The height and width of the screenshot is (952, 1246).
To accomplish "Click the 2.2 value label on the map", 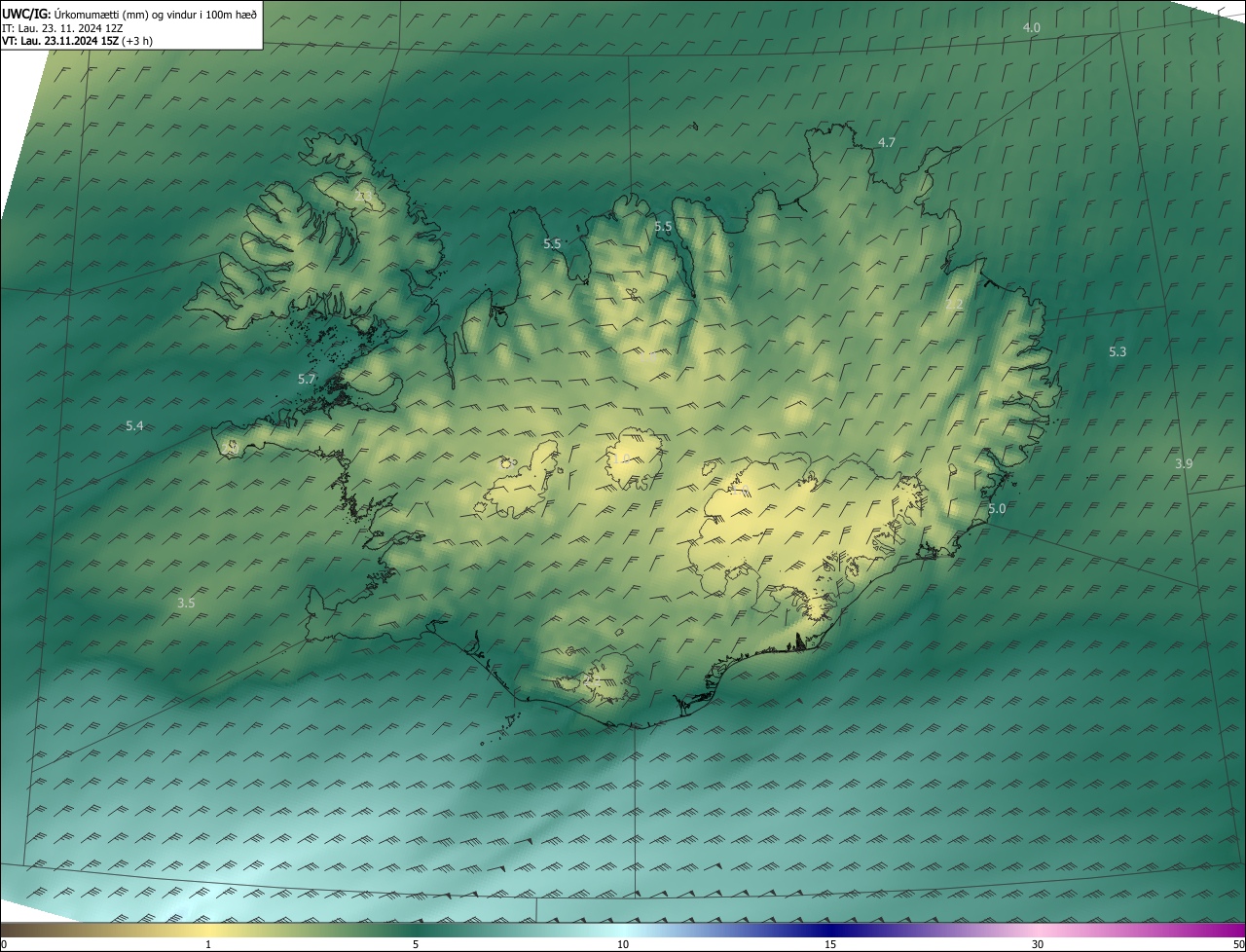I will pos(954,305).
